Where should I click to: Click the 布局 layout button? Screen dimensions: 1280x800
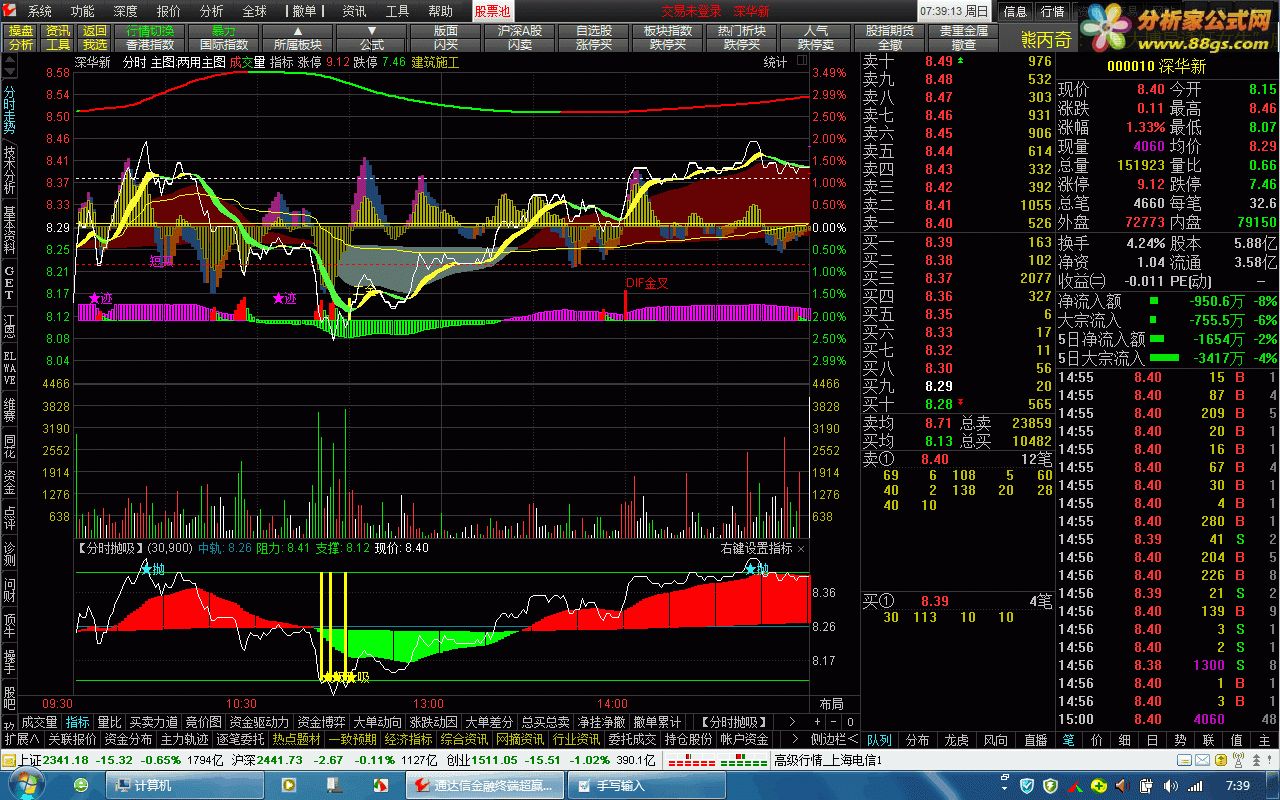831,704
